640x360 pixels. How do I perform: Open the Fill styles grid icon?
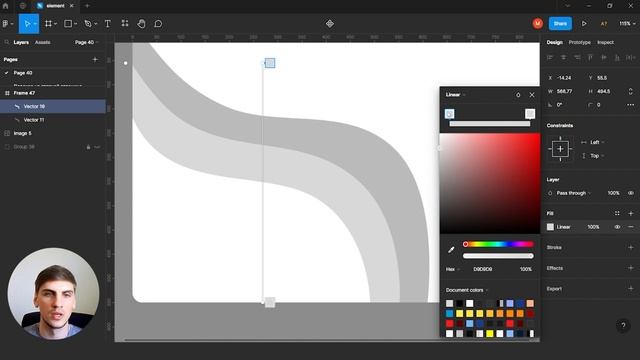[617, 213]
